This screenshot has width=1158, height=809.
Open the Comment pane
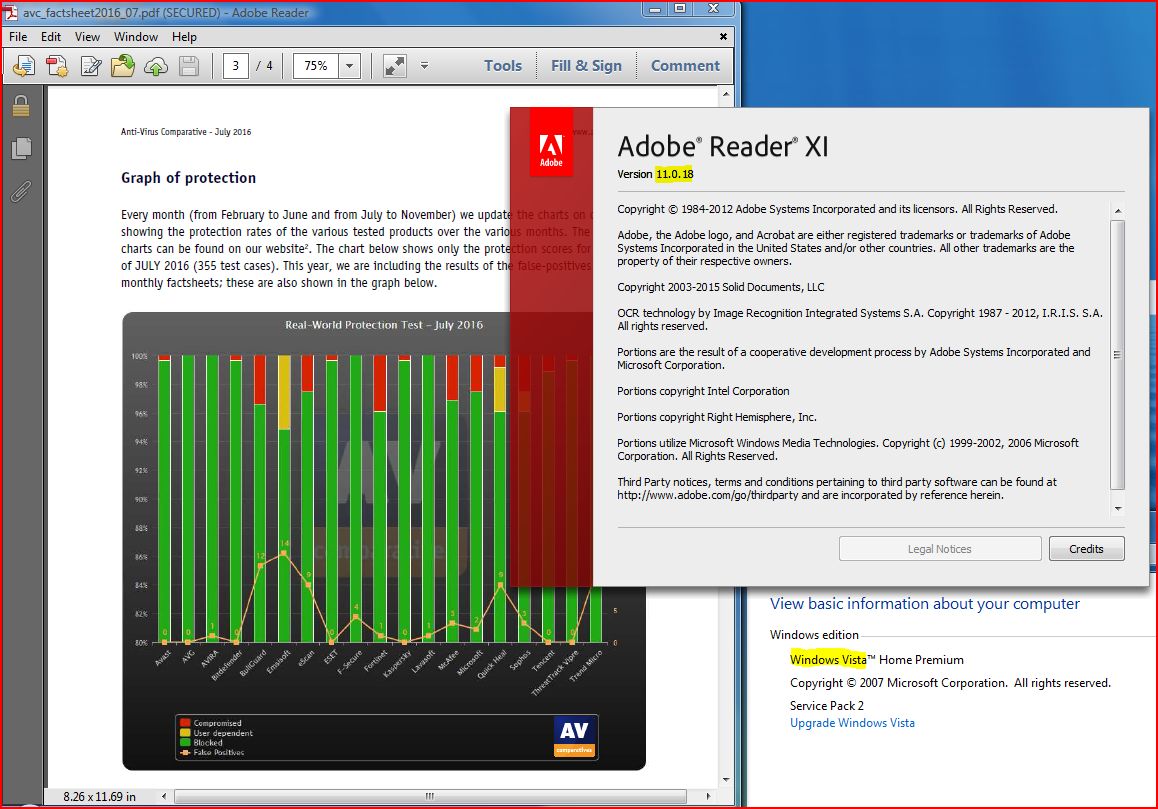[685, 66]
